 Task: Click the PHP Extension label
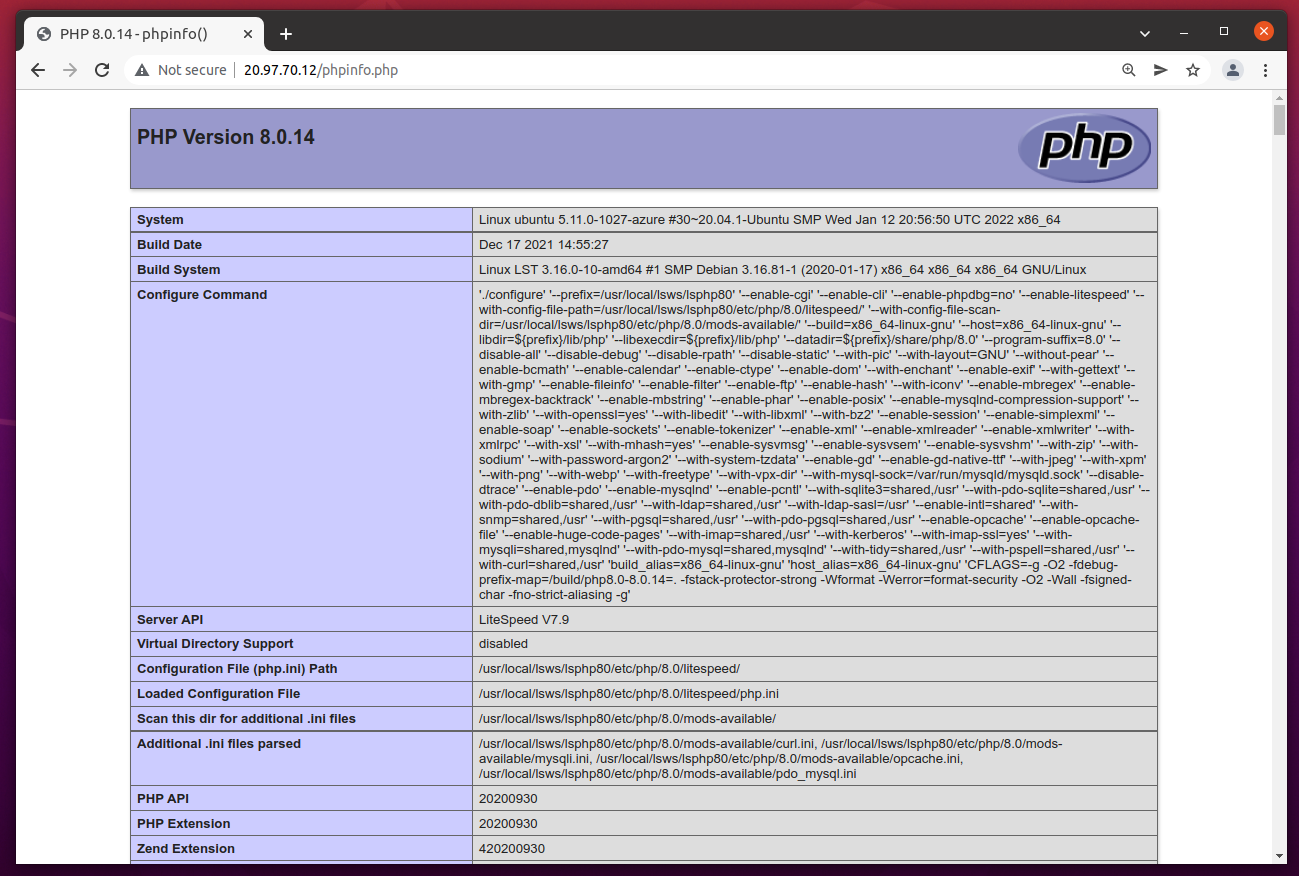184,824
